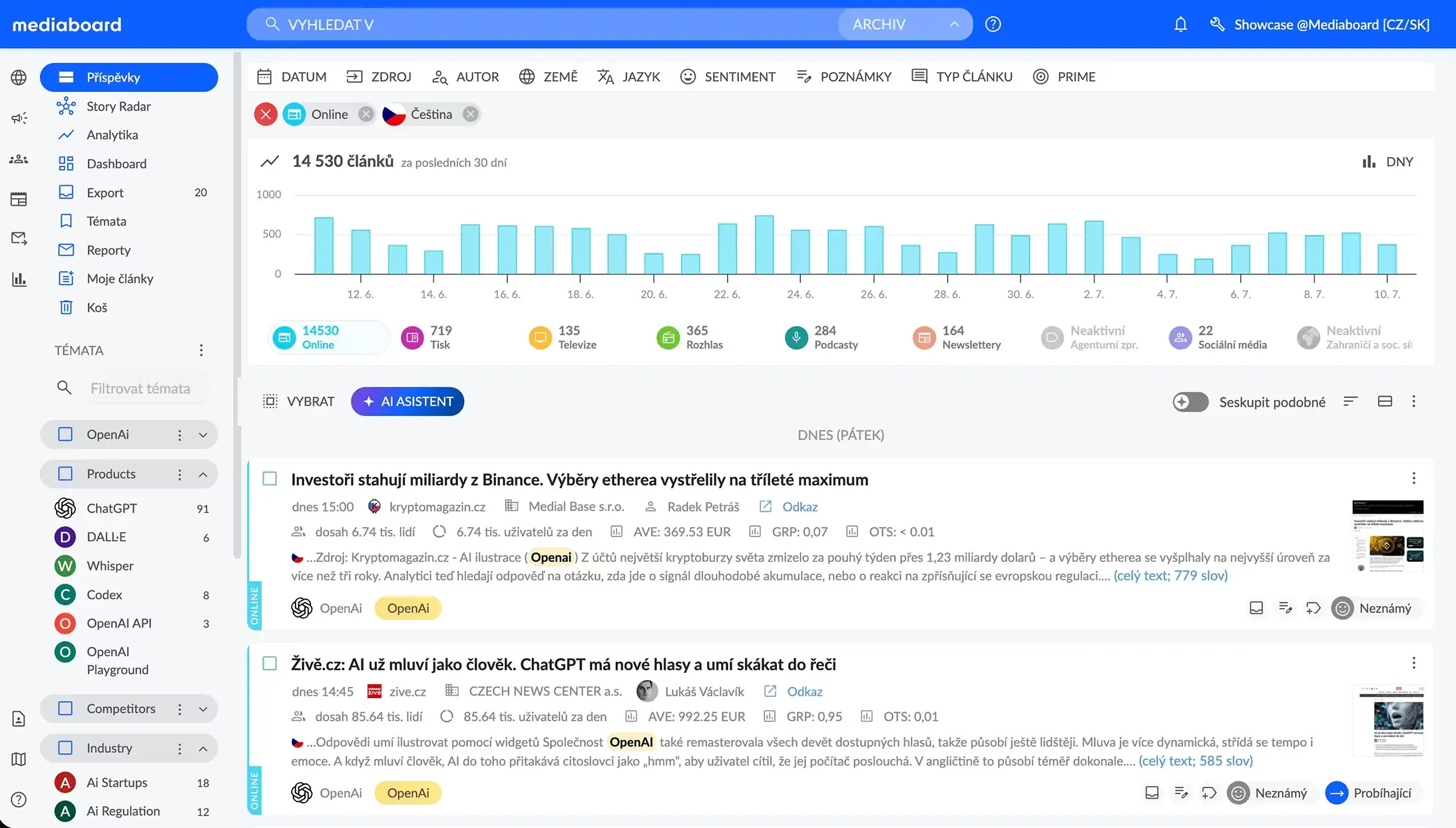Screen dimensions: 1456x828
Task: Check the OpenAi topic checkbox
Action: [x=65, y=435]
